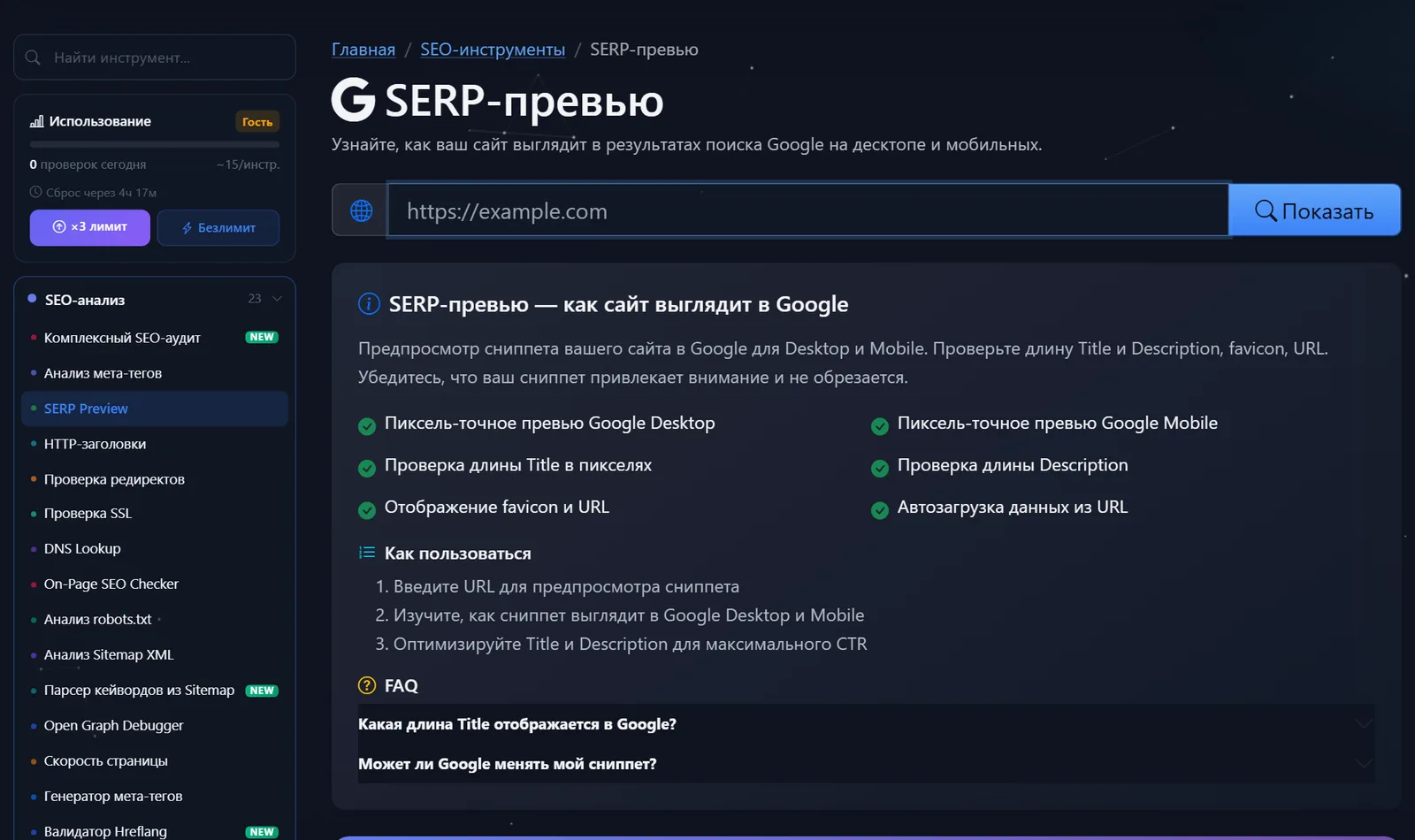Click the green check next to Google Desktop
The width and height of the screenshot is (1415, 840).
[x=367, y=426]
